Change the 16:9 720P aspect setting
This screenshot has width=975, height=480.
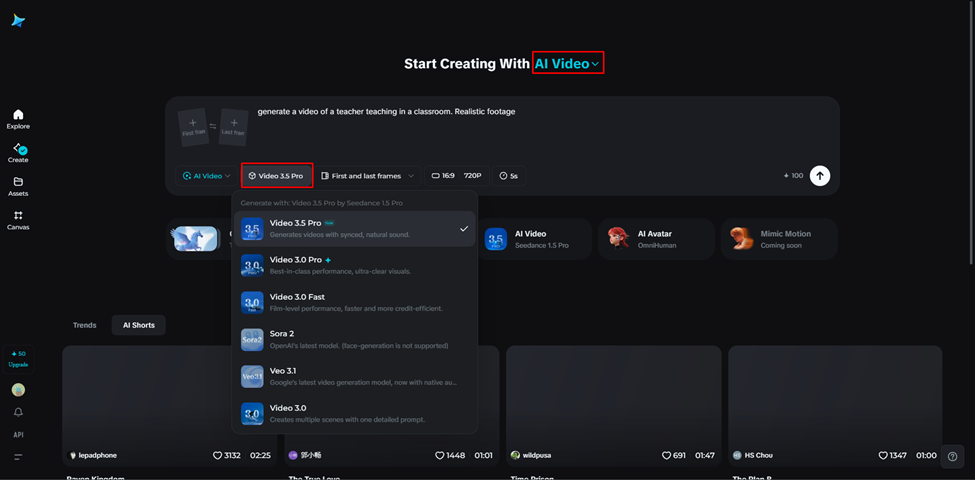point(457,176)
